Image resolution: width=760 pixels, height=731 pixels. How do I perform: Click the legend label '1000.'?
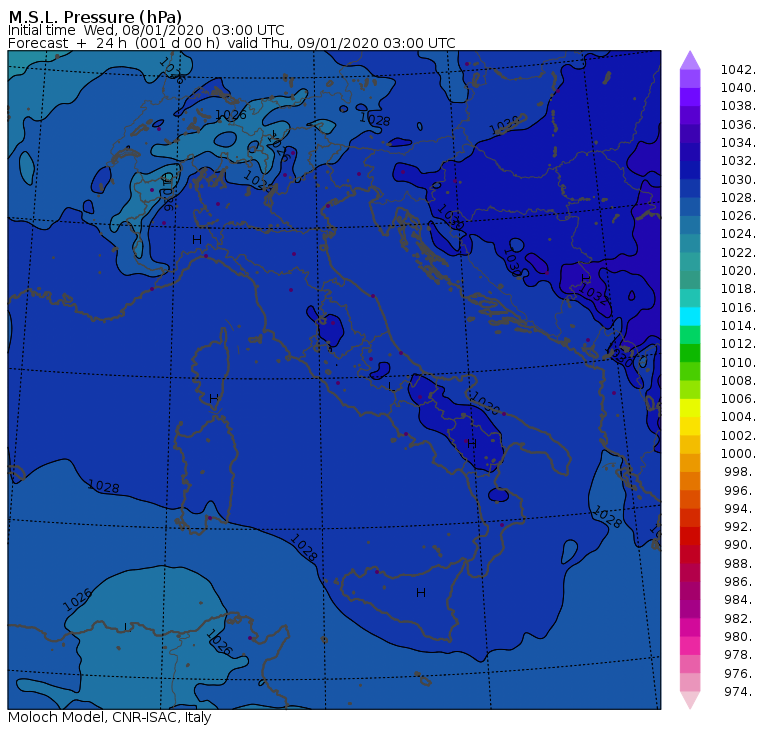738,454
